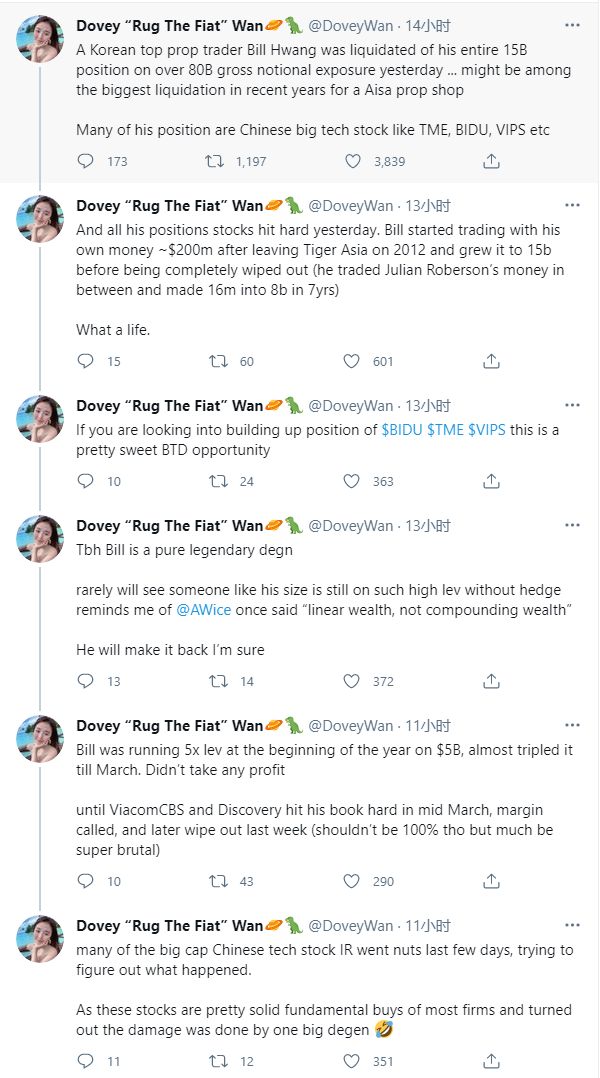Screen dimensions: 600x1078
Task: Open the $VIPS cashtag link
Action: [x=486, y=430]
